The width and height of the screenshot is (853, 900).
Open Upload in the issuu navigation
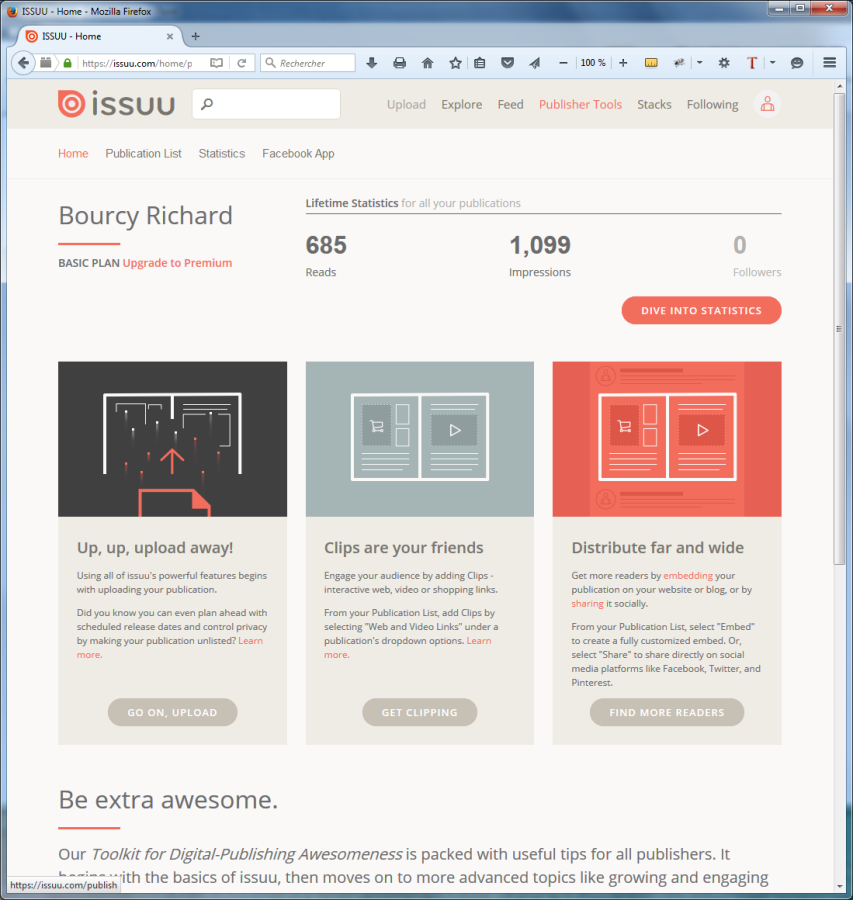(406, 104)
